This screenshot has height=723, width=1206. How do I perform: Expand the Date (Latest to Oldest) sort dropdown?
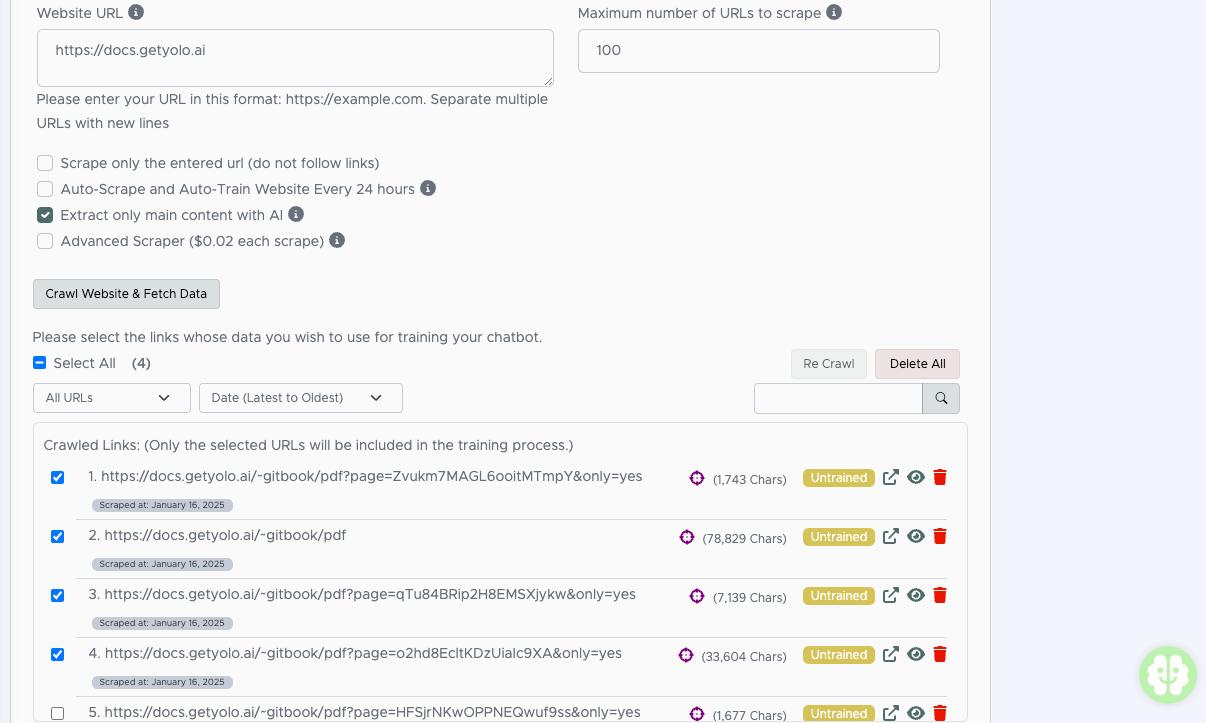click(x=300, y=398)
